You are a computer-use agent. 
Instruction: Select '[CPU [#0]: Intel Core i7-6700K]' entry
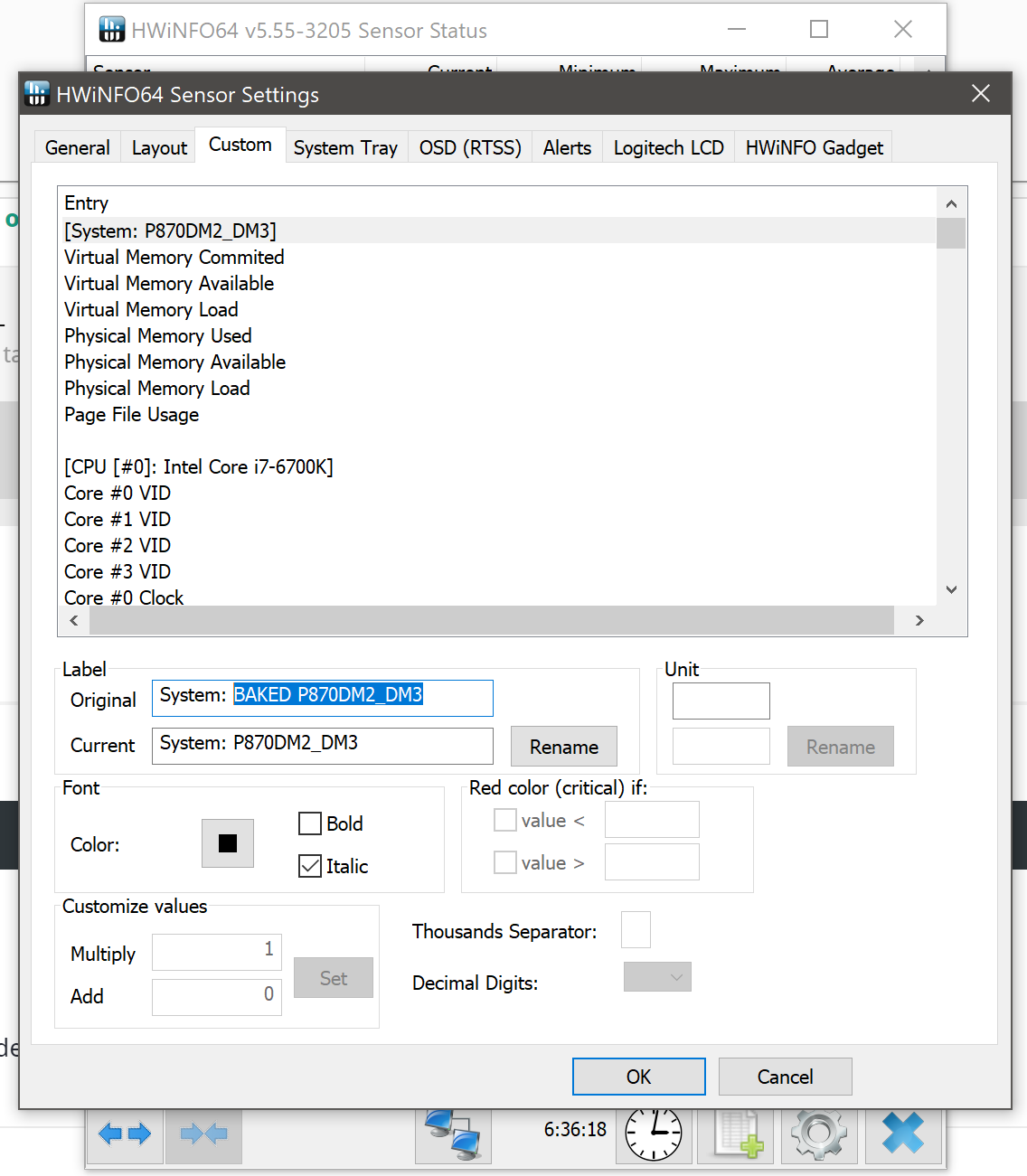coord(497,466)
